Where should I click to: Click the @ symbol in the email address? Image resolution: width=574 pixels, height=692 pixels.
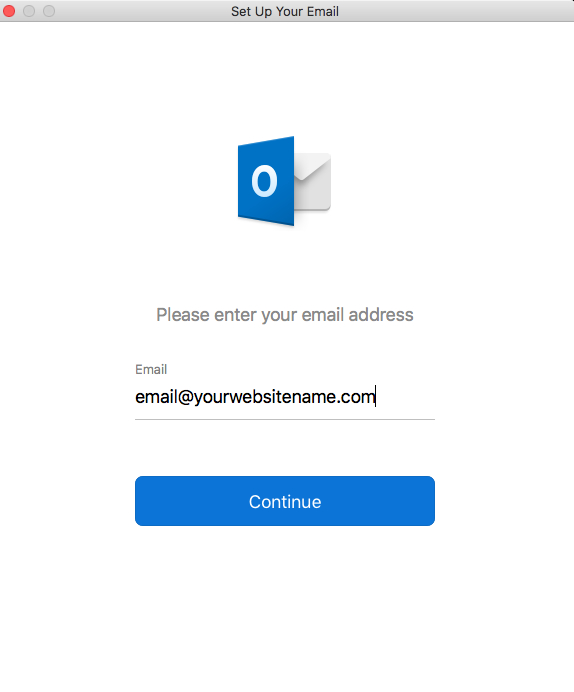point(186,397)
